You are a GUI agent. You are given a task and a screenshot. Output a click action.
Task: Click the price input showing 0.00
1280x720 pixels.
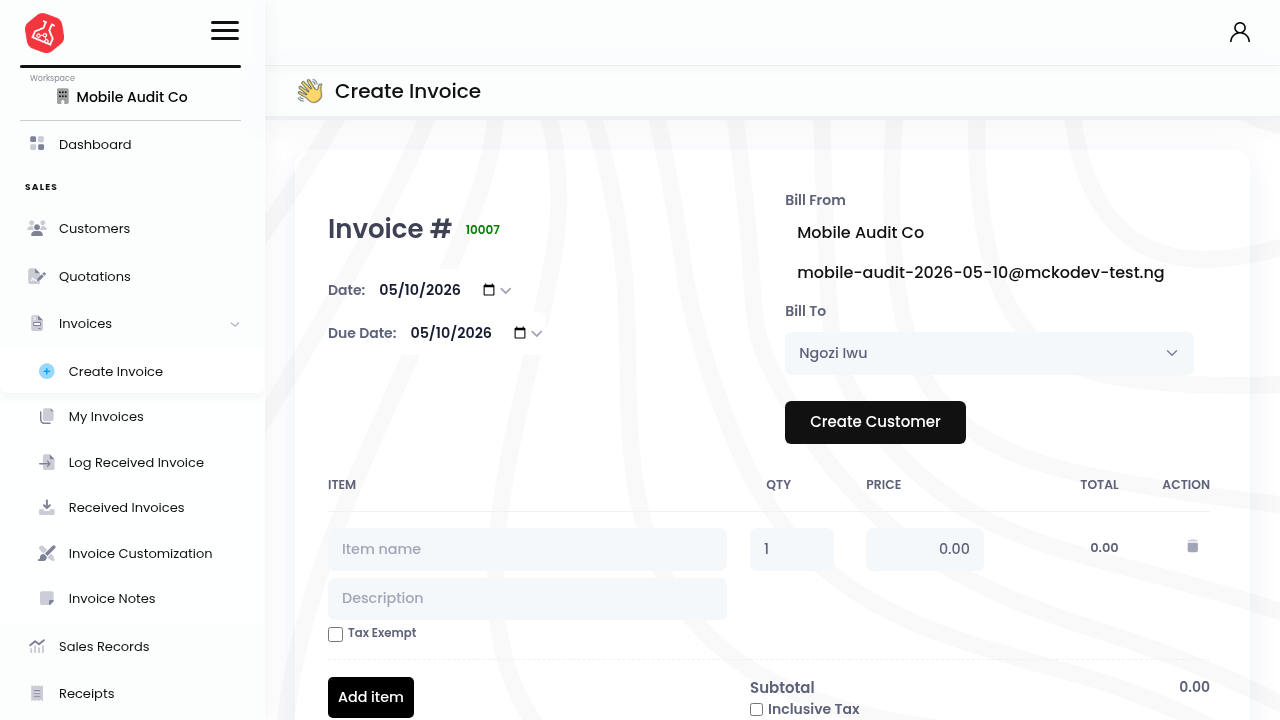pyautogui.click(x=925, y=549)
